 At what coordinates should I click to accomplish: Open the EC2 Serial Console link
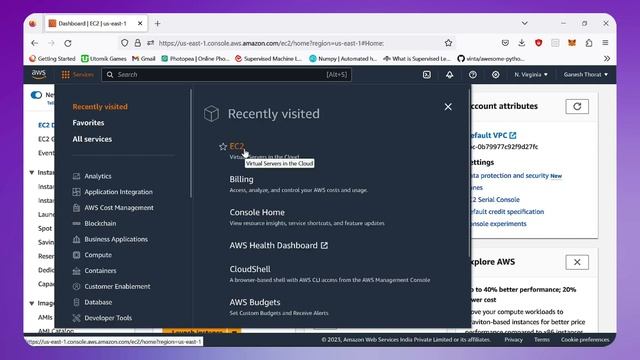494,200
